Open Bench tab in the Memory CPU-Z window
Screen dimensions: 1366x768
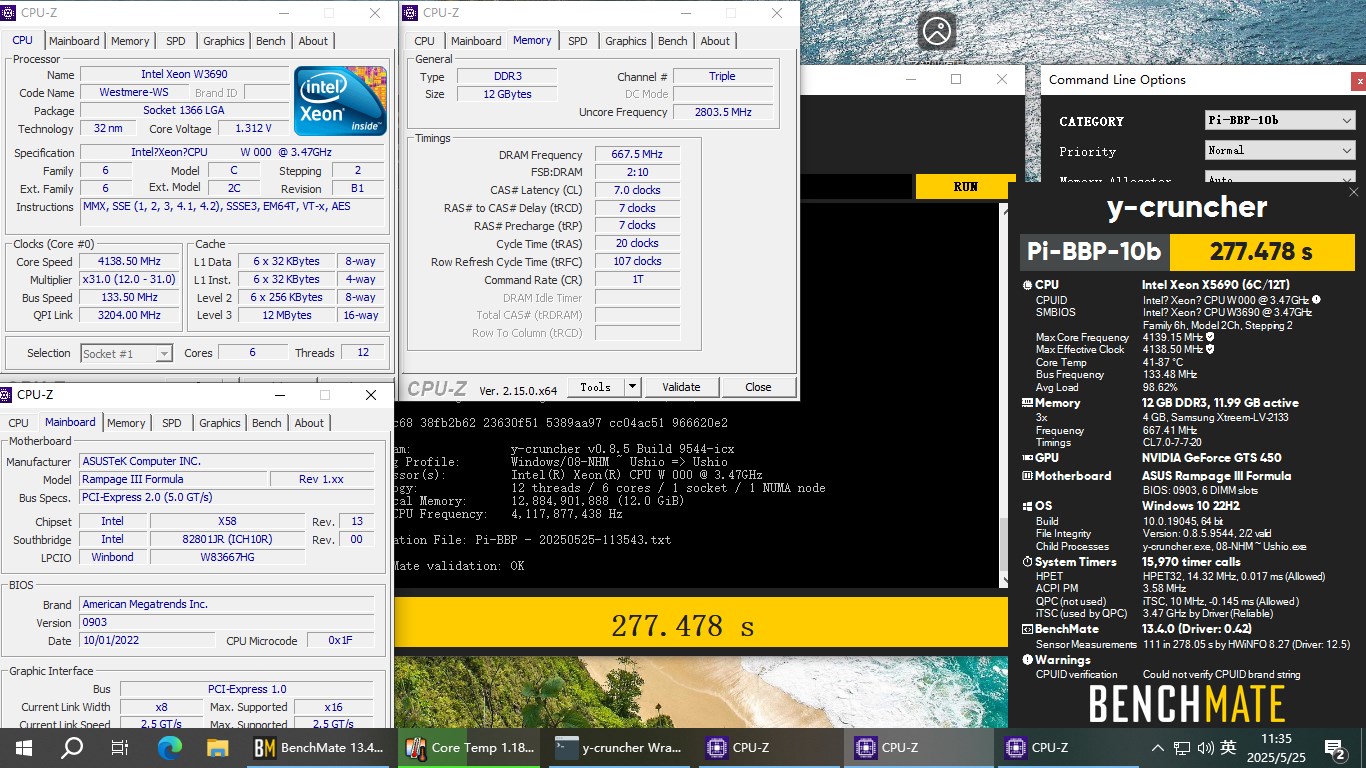[x=673, y=41]
